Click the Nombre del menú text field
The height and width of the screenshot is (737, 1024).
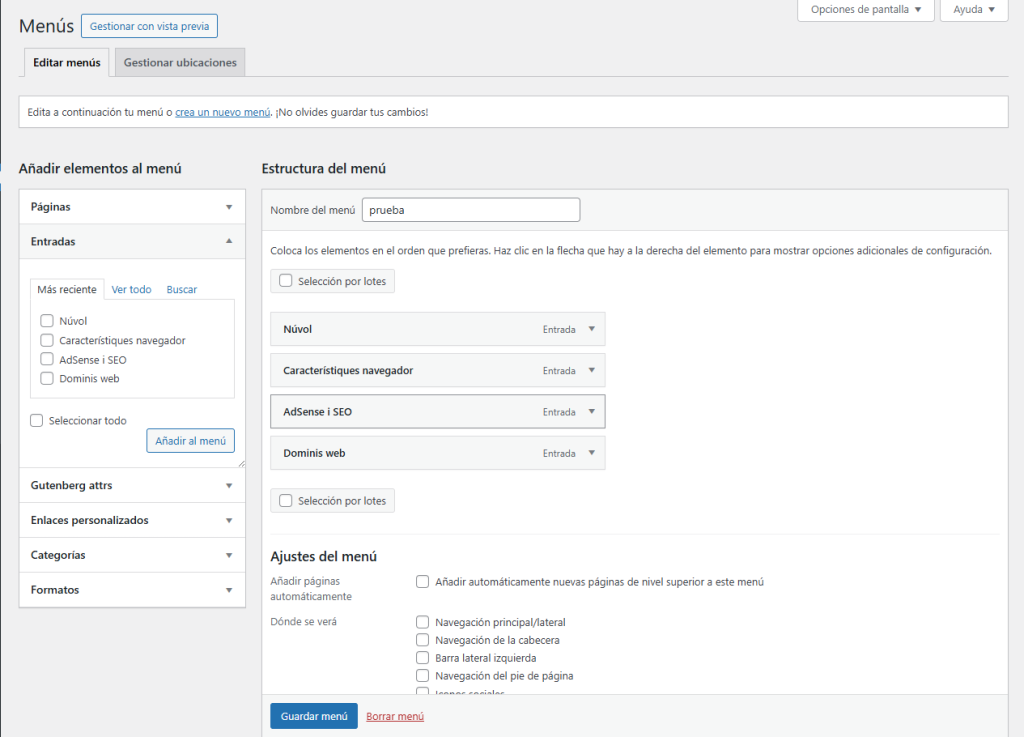pos(470,210)
